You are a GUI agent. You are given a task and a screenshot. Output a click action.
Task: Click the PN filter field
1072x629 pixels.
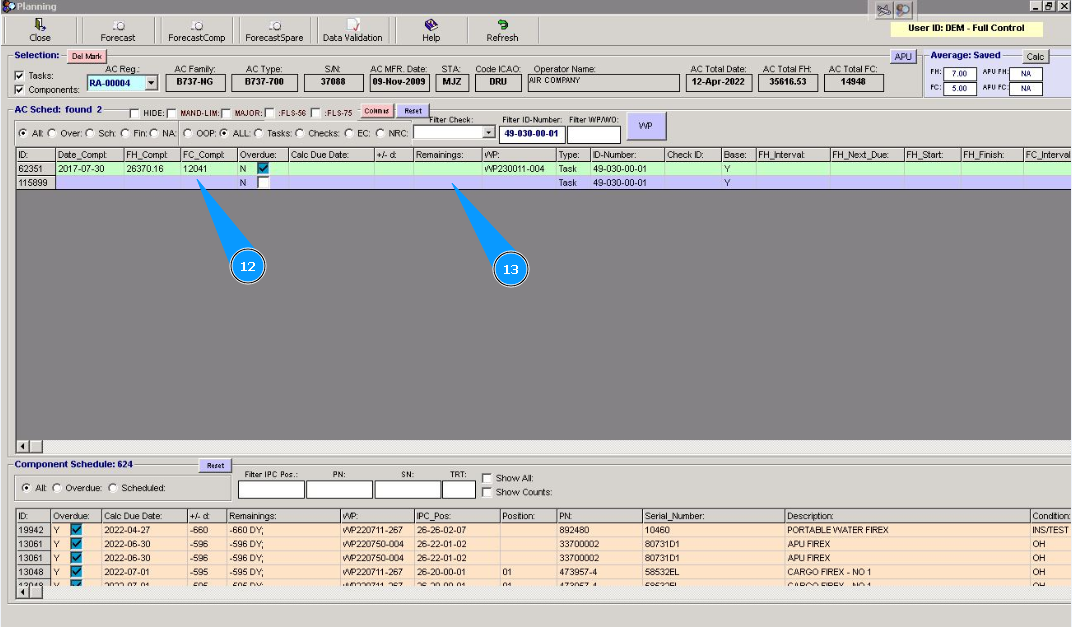[x=340, y=490]
